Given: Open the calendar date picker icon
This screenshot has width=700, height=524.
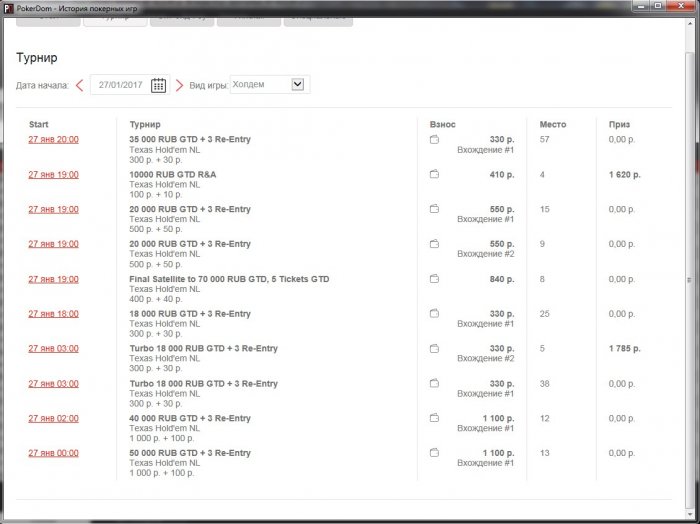Looking at the screenshot, I should (158, 85).
